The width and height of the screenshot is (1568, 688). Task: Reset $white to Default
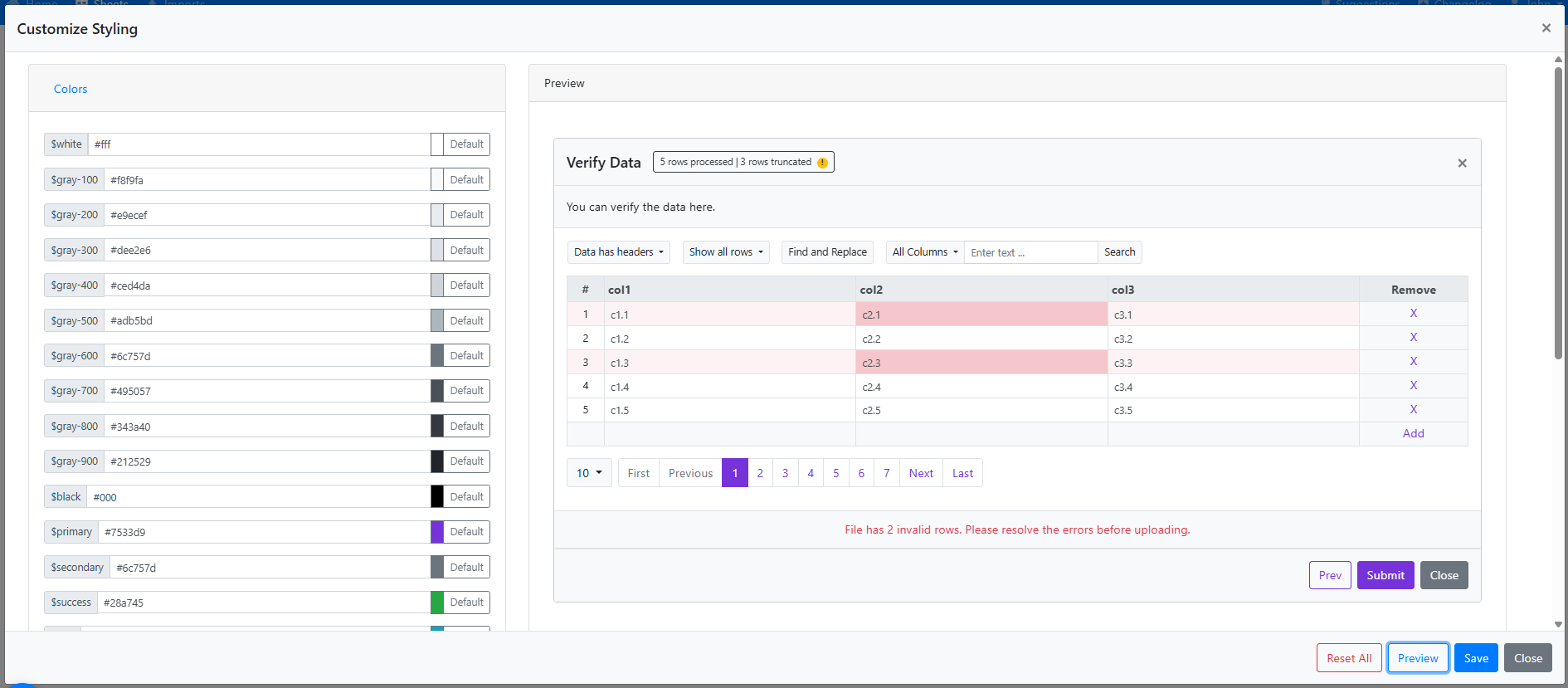pos(466,144)
